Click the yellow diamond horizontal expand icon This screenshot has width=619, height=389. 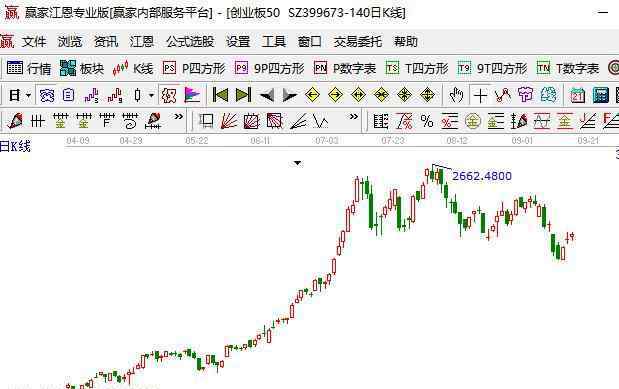358,95
